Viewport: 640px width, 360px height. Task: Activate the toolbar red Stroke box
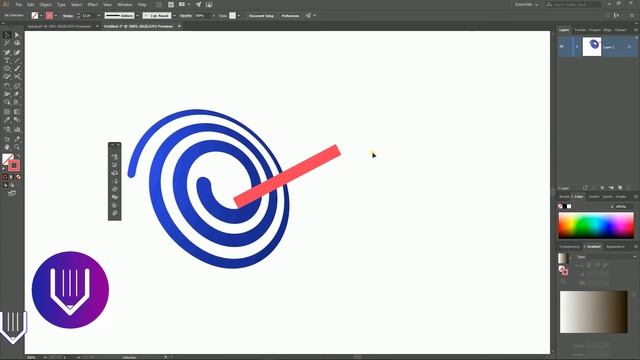[x=14, y=165]
